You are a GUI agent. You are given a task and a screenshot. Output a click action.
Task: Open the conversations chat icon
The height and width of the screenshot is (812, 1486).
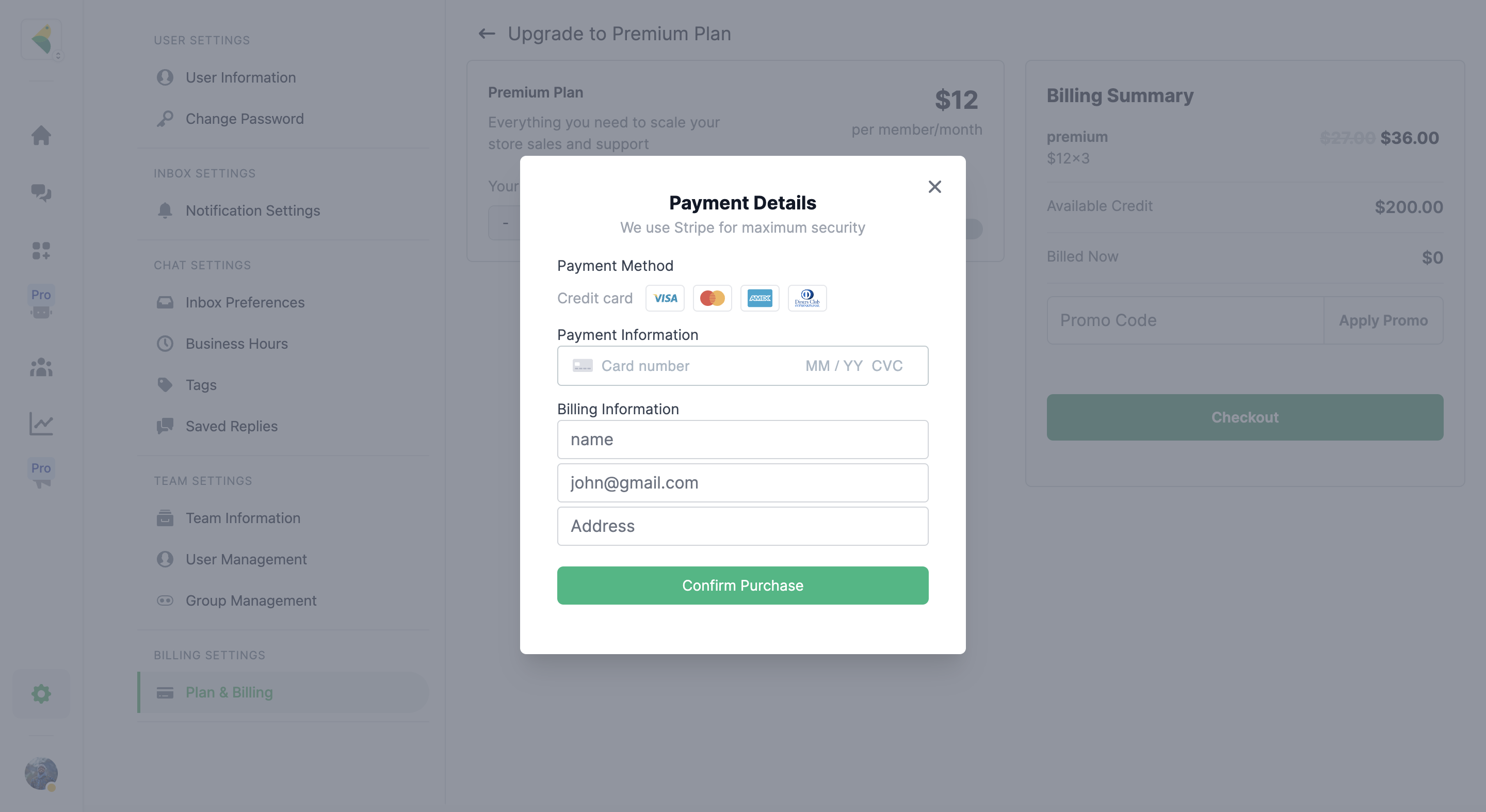coord(41,192)
